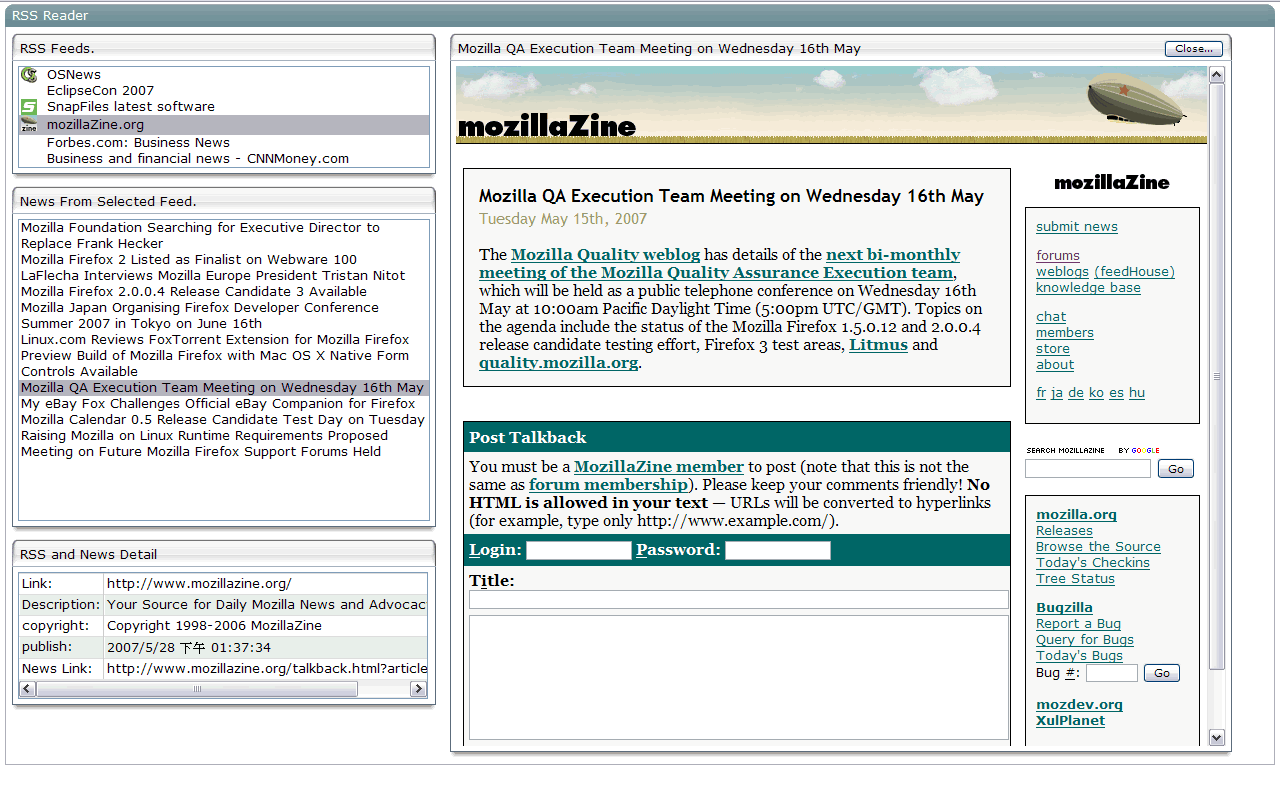Open the knowledge base link
The width and height of the screenshot is (1280, 786).
click(1088, 288)
